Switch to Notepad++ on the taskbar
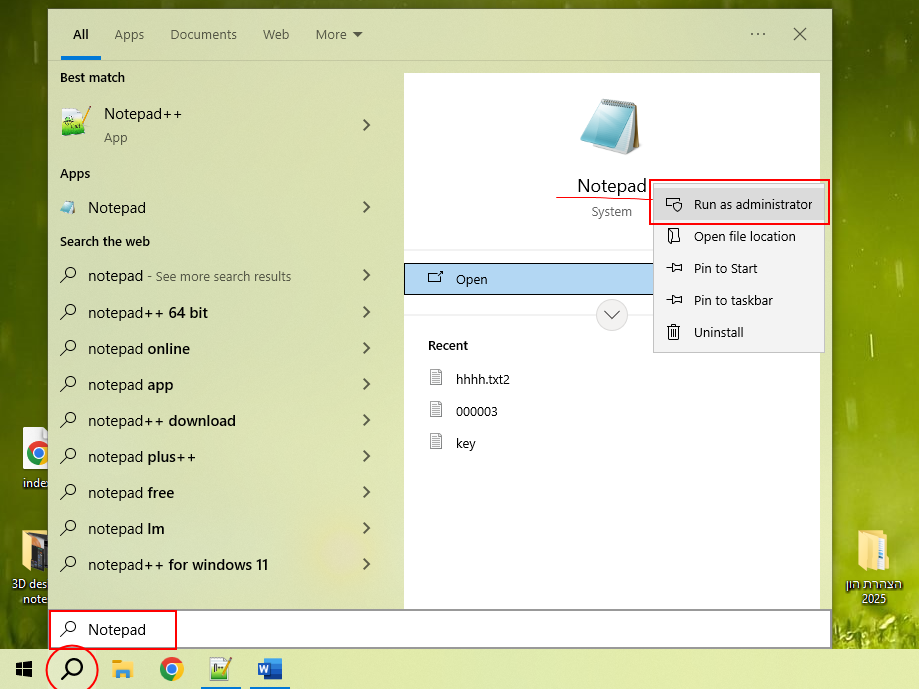The height and width of the screenshot is (689, 919). (220, 669)
